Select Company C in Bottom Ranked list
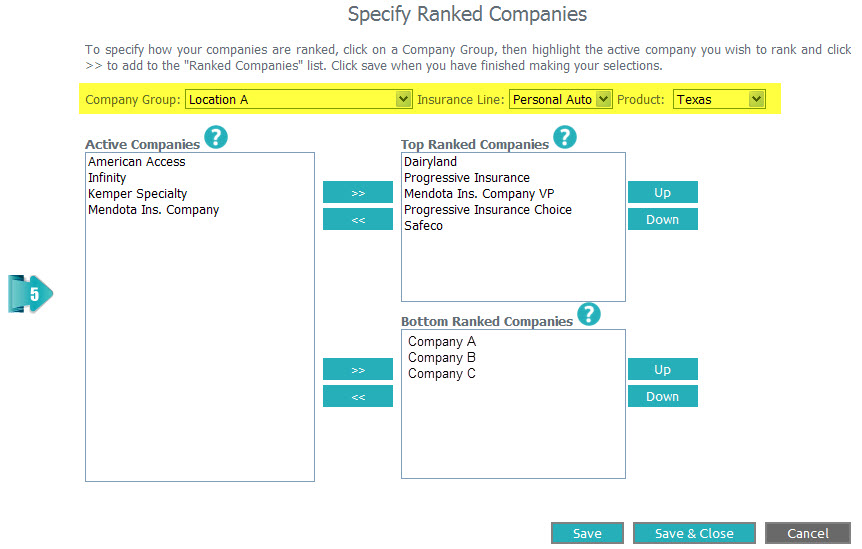Viewport: 862px width, 549px height. click(x=442, y=373)
